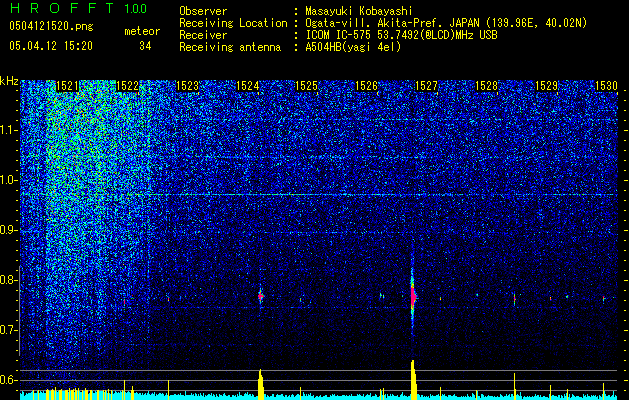The width and height of the screenshot is (629, 400).
Task: Click the tall yellow amplitude spike below the 1527 echo
Action: click(x=414, y=380)
